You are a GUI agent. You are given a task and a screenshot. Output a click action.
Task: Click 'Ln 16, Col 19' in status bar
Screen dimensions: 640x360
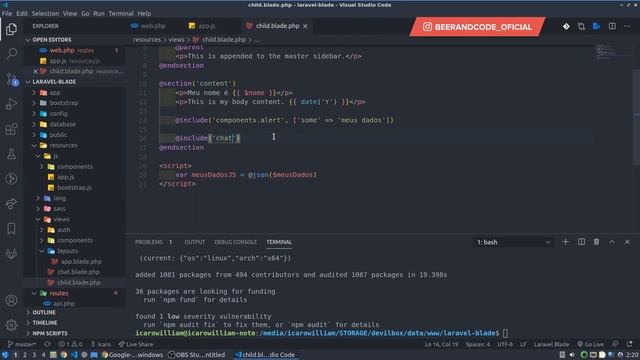[441, 344]
